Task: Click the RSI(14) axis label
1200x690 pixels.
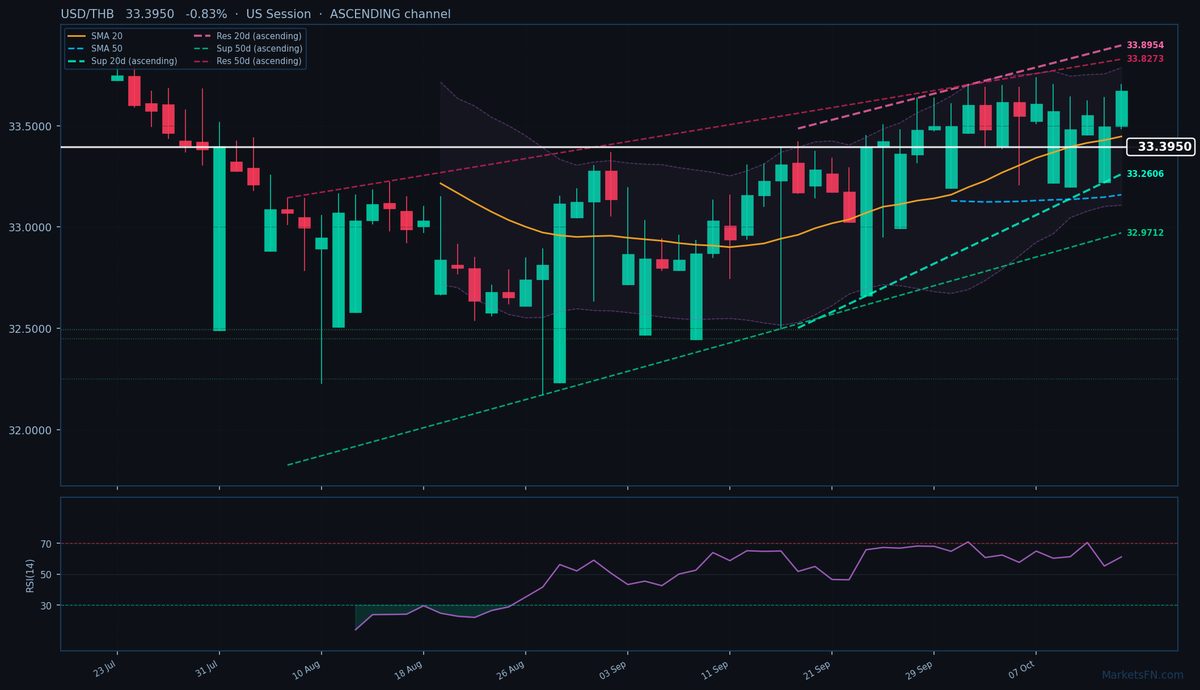Action: click(x=32, y=575)
